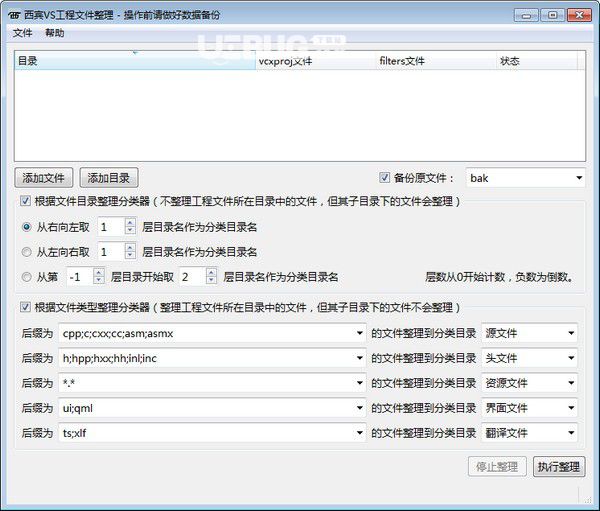
Task: Click the 添加文件 button
Action: (44, 178)
